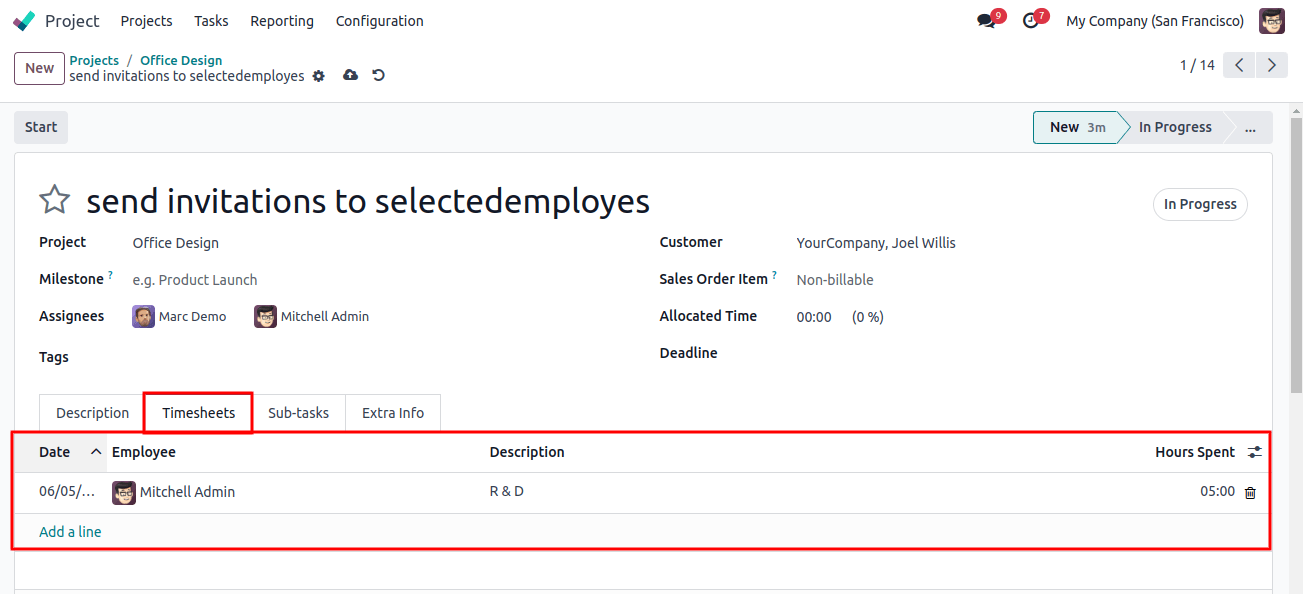Open the activities clock icon

pyautogui.click(x=1031, y=21)
